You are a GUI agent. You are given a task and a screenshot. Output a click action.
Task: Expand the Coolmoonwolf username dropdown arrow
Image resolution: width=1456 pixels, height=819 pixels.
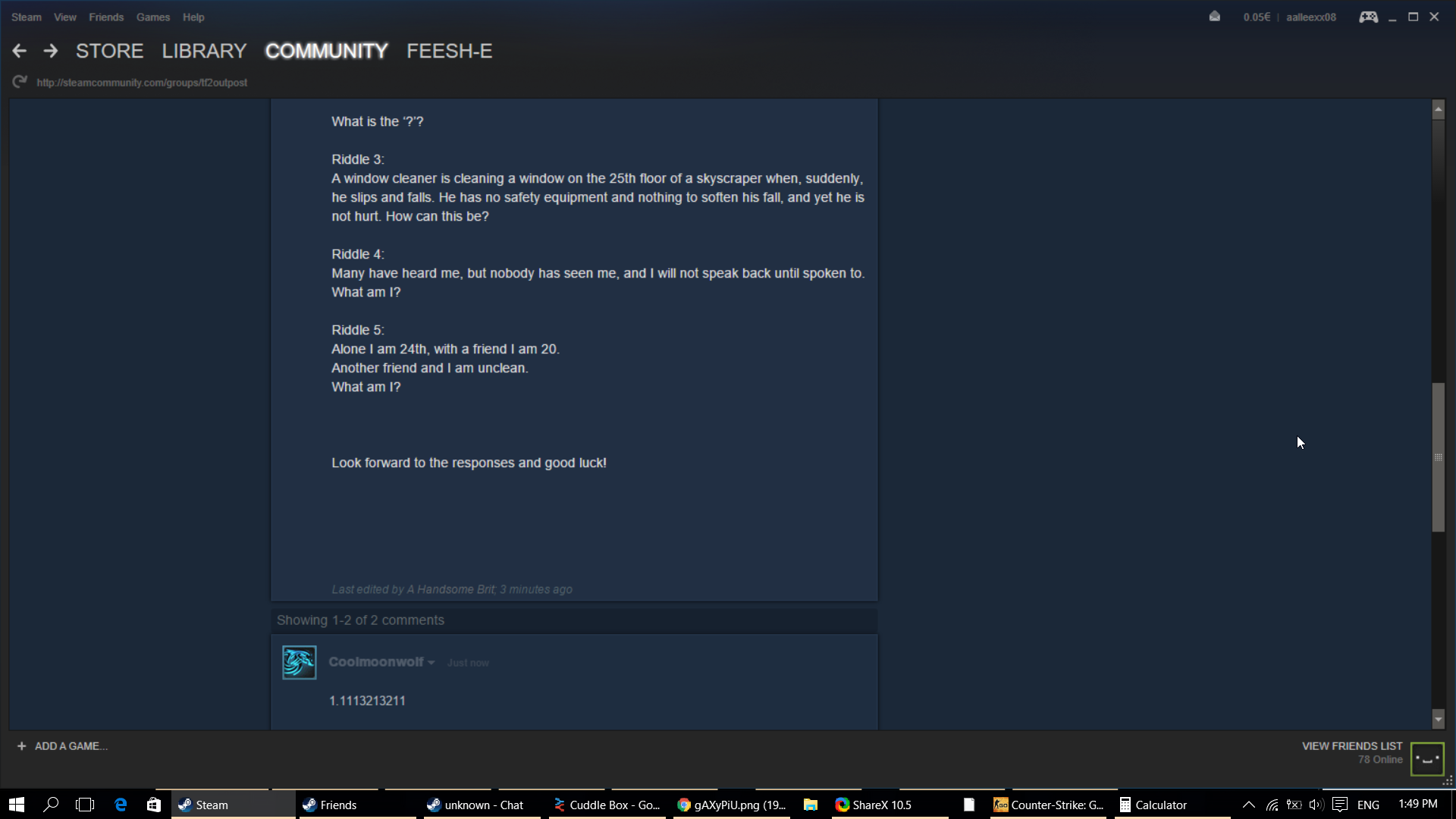point(431,663)
